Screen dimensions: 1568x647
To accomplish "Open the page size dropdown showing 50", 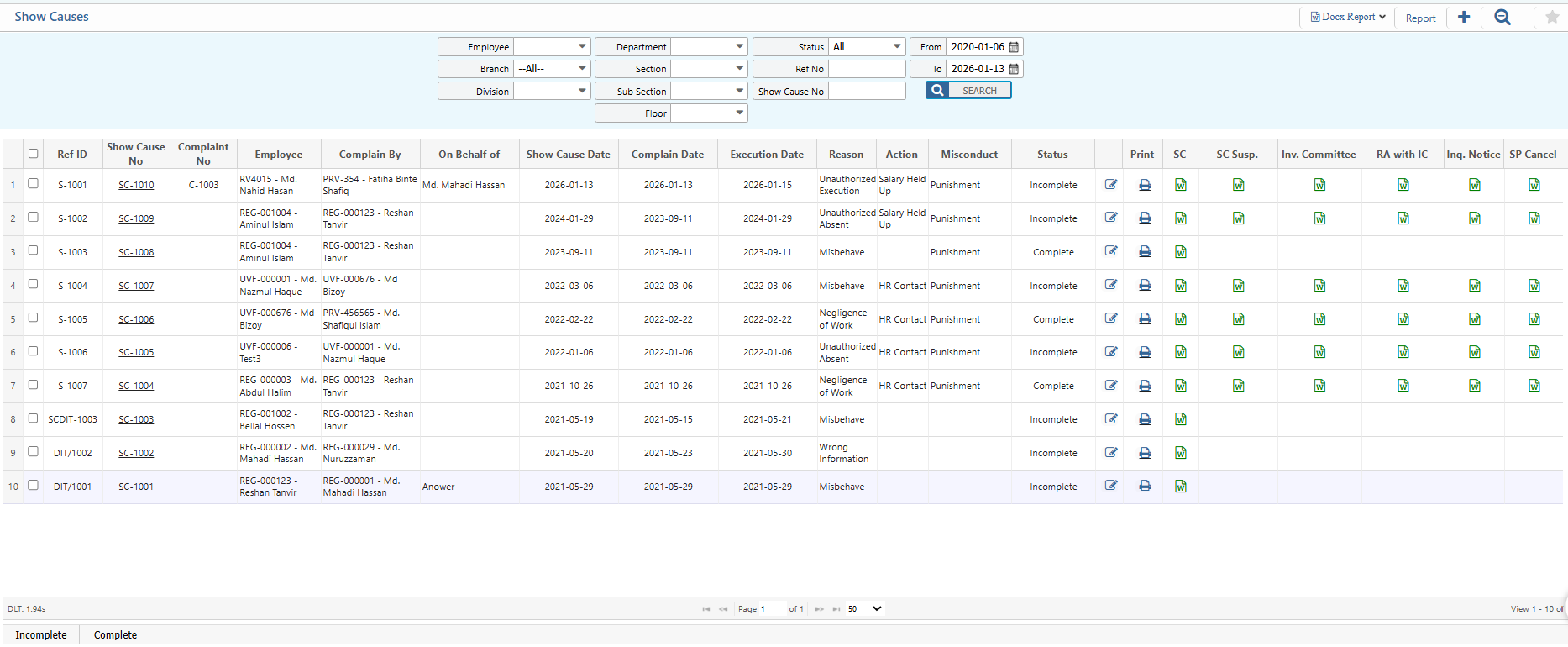I will coord(865,609).
